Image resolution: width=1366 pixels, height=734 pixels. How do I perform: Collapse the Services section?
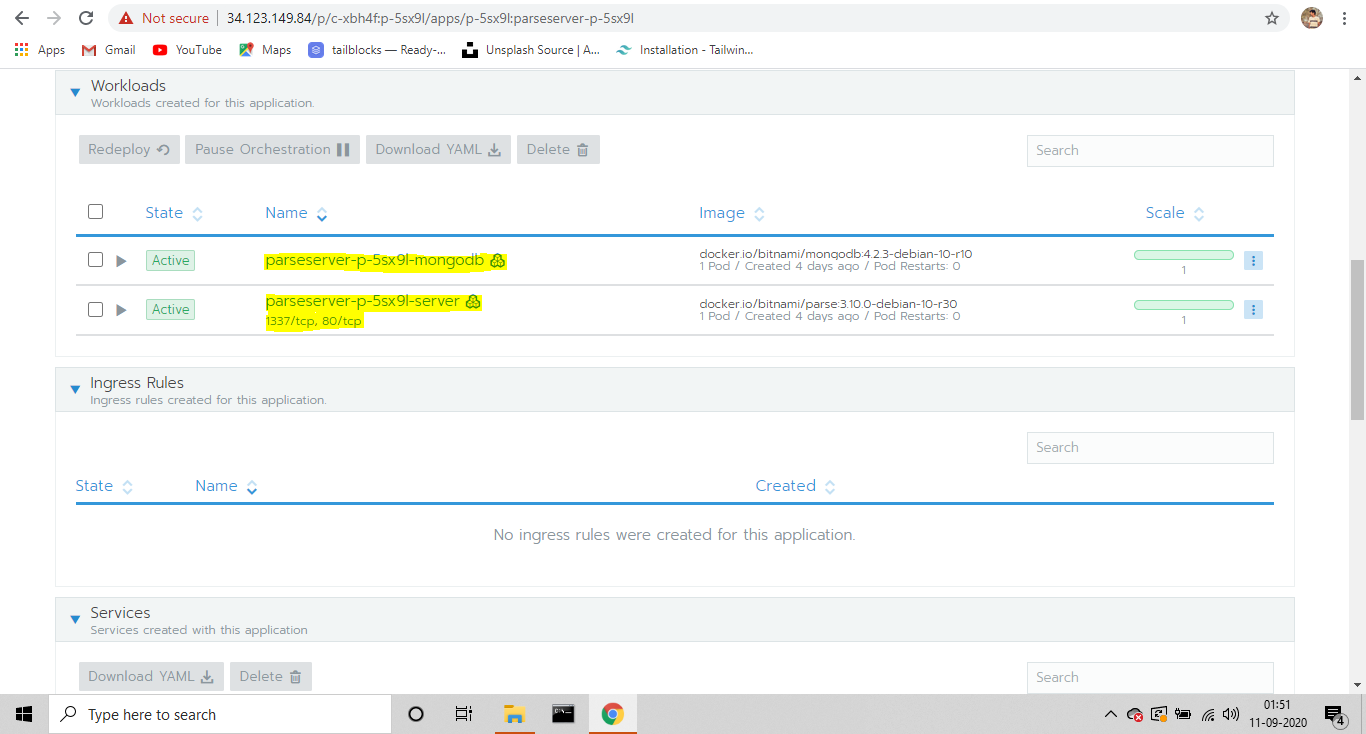tap(75, 620)
